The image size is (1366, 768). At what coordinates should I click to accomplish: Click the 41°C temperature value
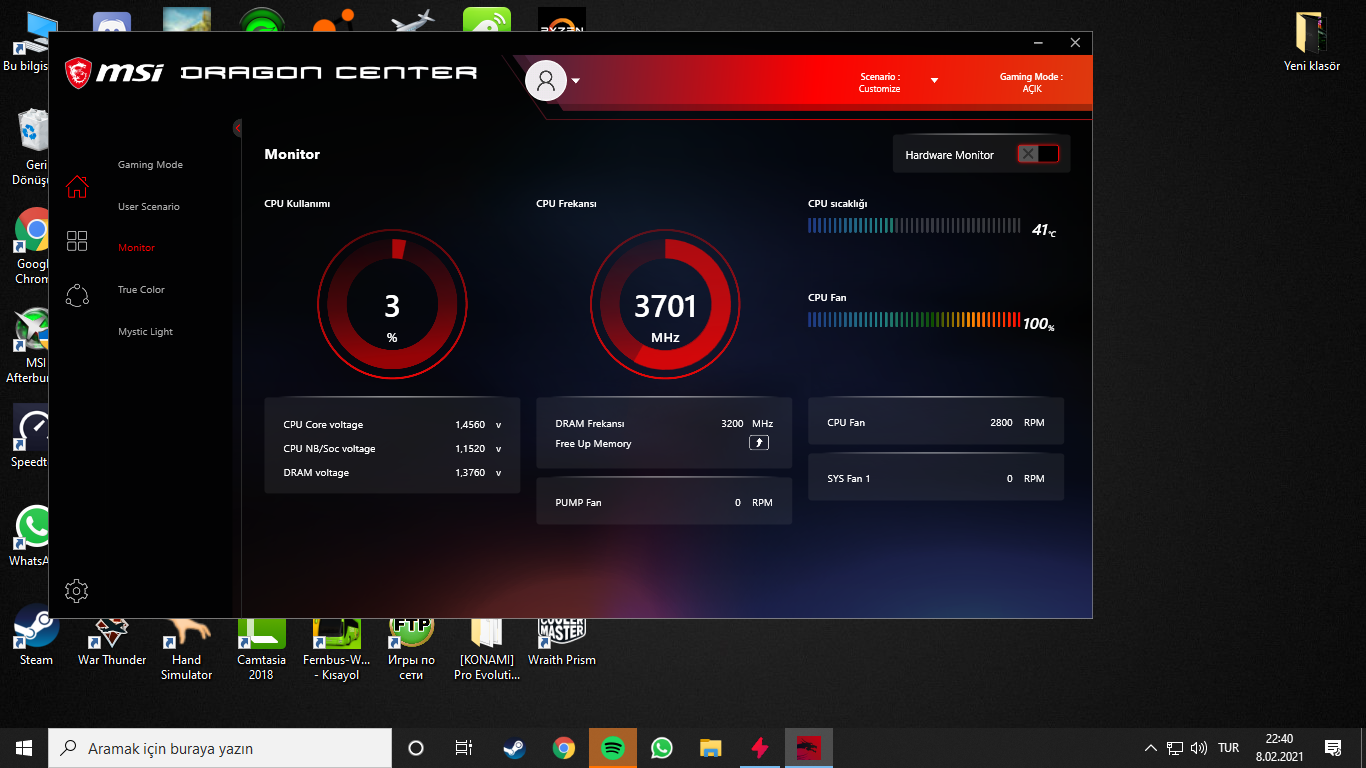tap(1044, 230)
